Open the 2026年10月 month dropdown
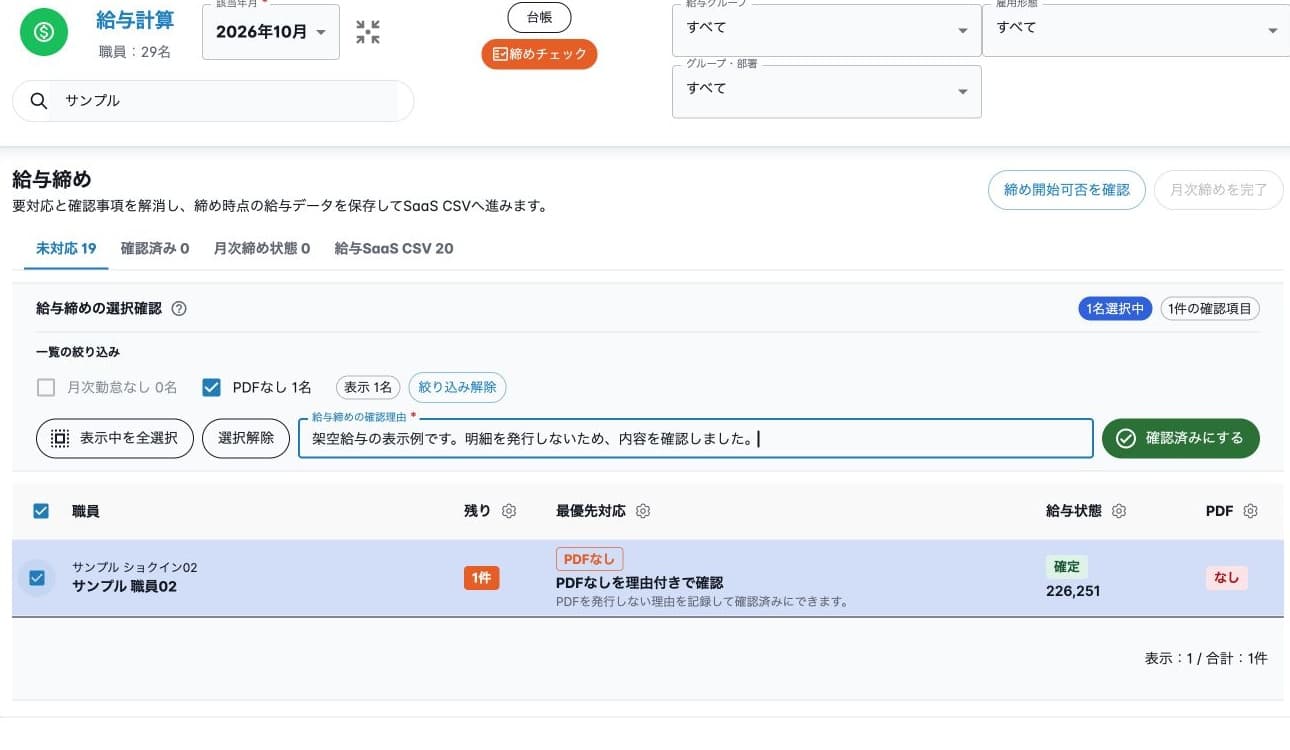 tap(271, 32)
